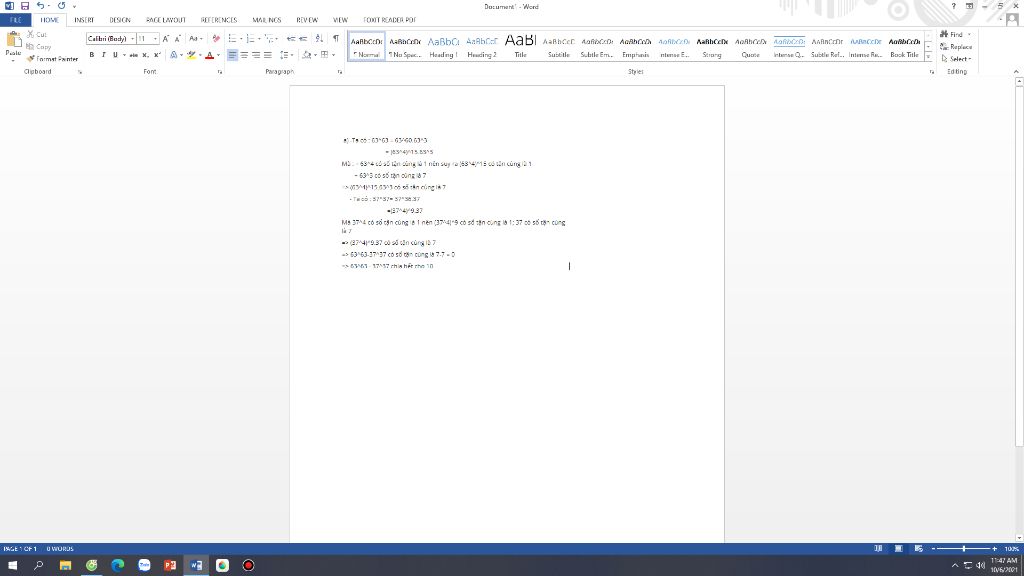Switch to the VIEW tab
Viewport: 1024px width, 576px height.
click(x=340, y=20)
